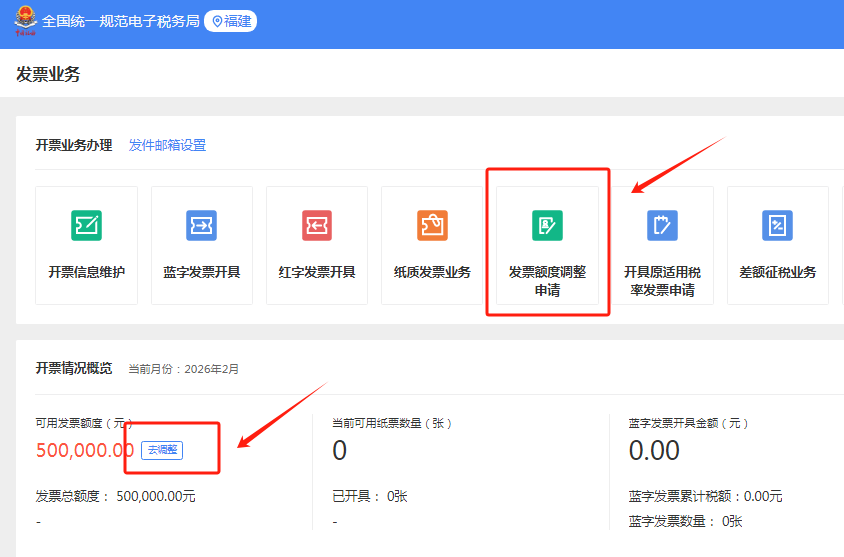
Task: Click the 差额征税业务 percent icon
Action: [777, 225]
